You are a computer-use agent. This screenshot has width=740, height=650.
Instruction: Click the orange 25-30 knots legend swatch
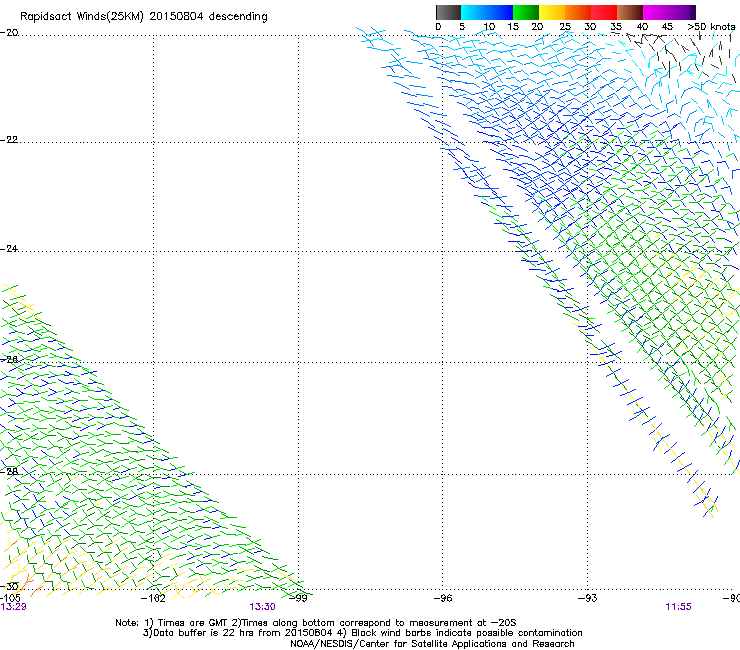[578, 12]
